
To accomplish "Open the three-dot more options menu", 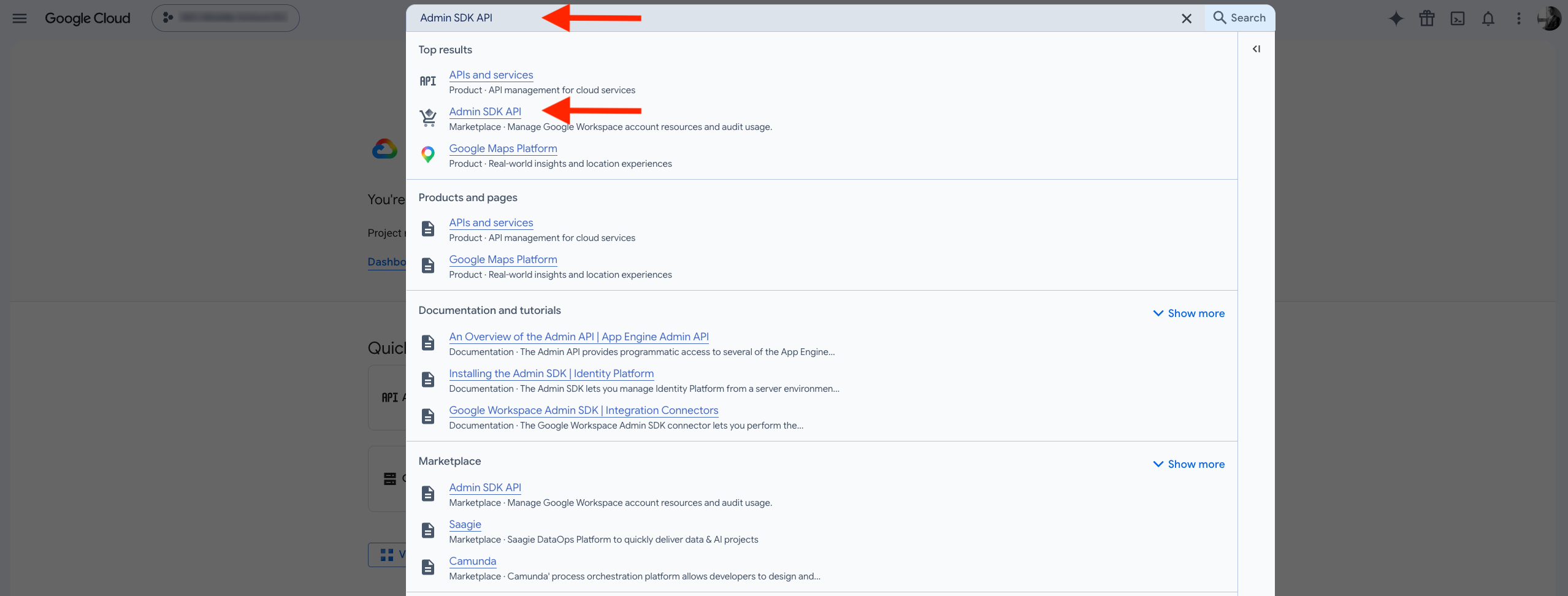I will click(x=1519, y=18).
